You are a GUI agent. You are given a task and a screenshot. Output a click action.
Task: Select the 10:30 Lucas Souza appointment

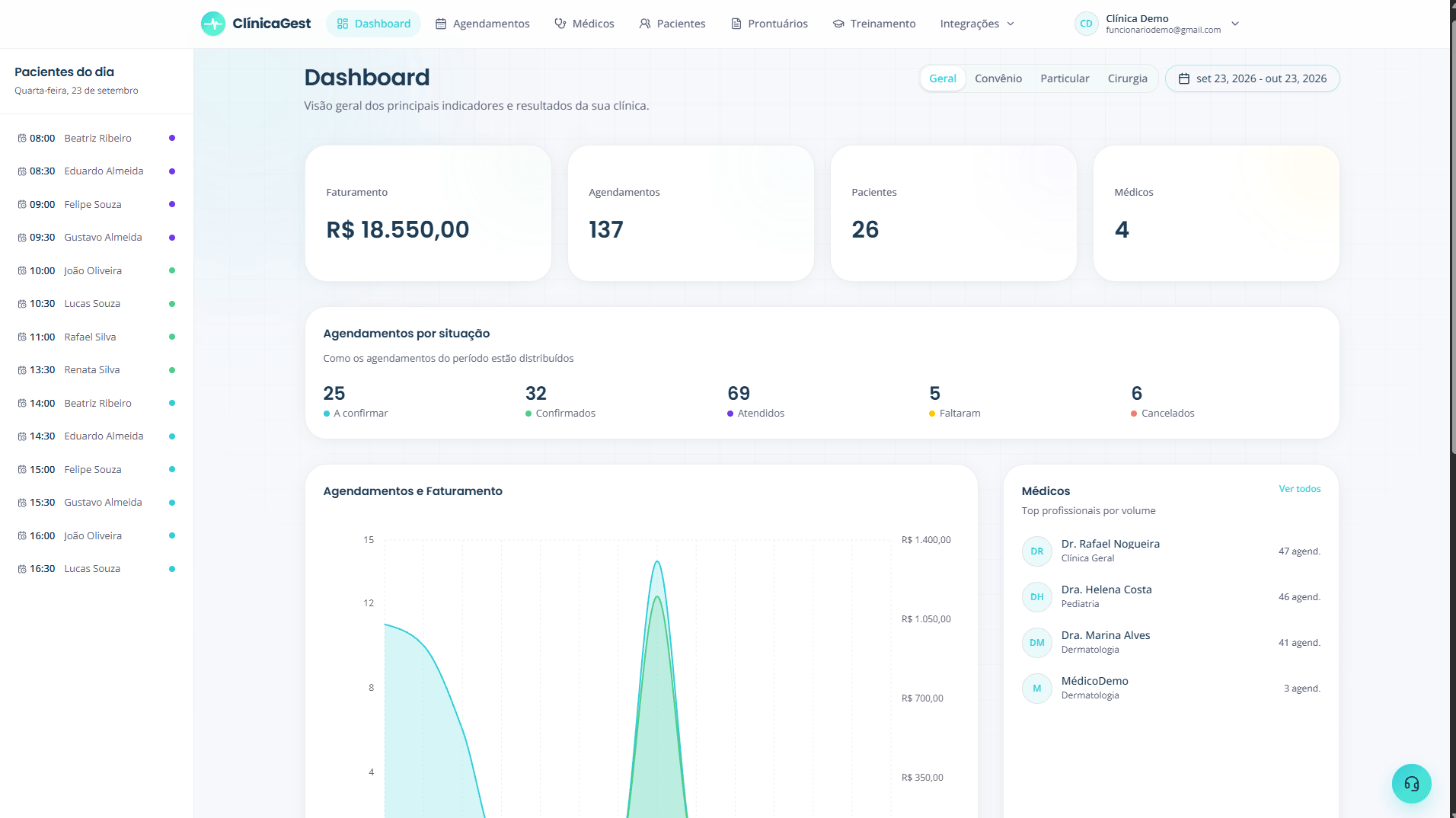coord(97,304)
